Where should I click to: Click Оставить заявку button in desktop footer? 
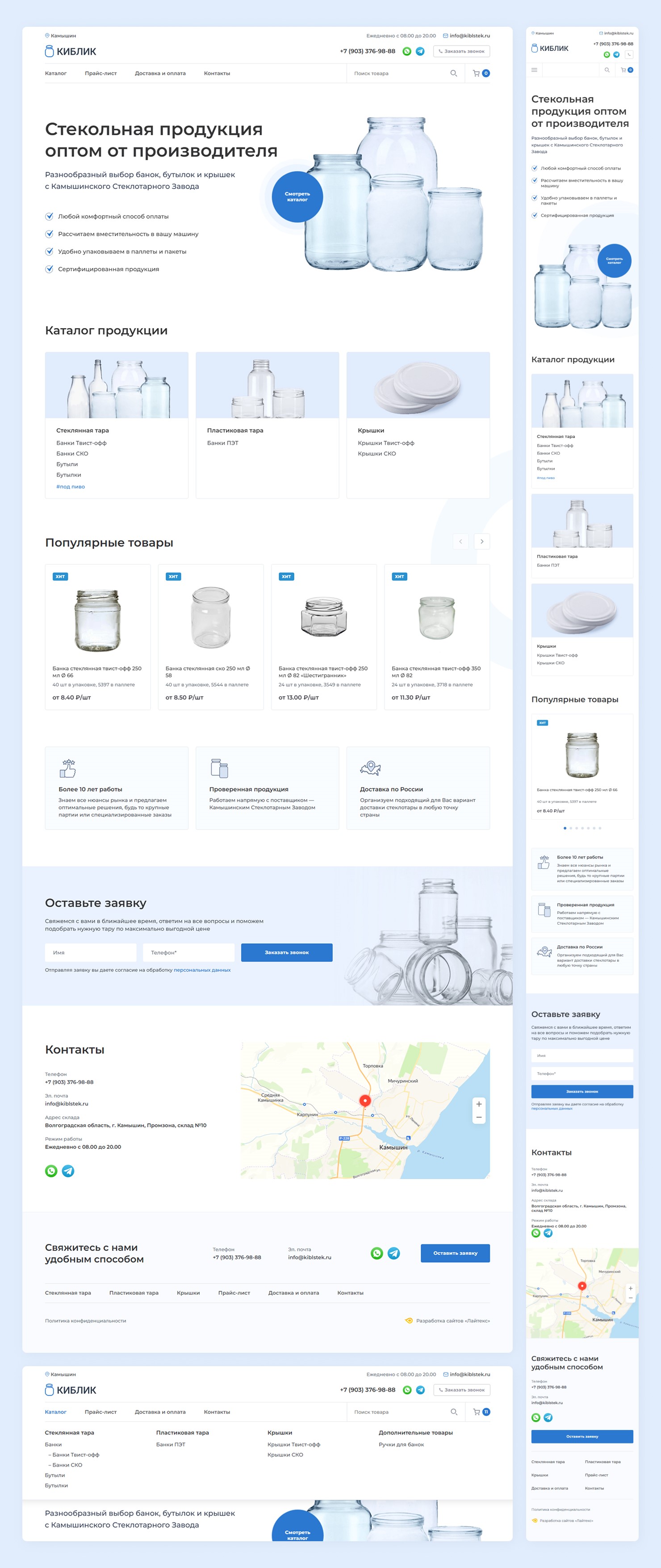(455, 1253)
